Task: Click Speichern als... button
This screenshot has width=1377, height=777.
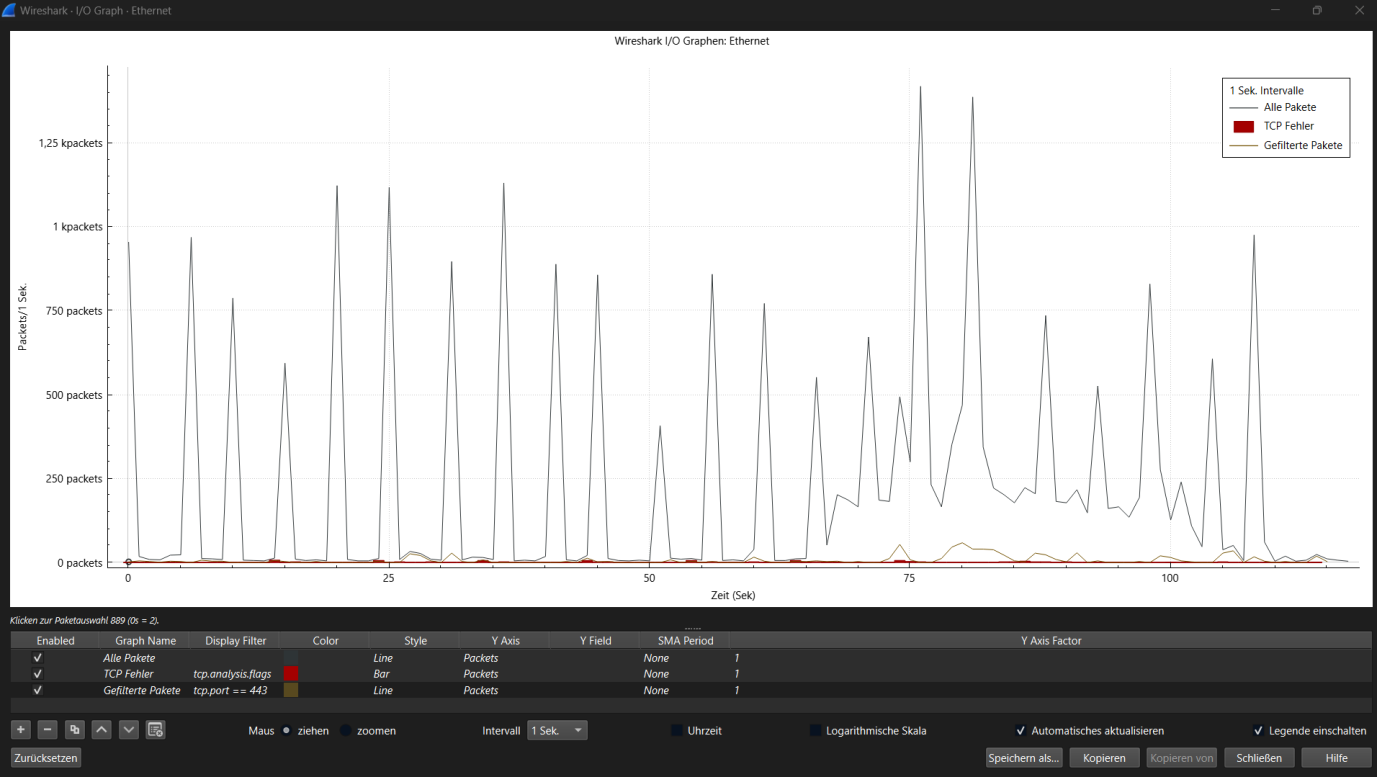Action: coord(1024,758)
